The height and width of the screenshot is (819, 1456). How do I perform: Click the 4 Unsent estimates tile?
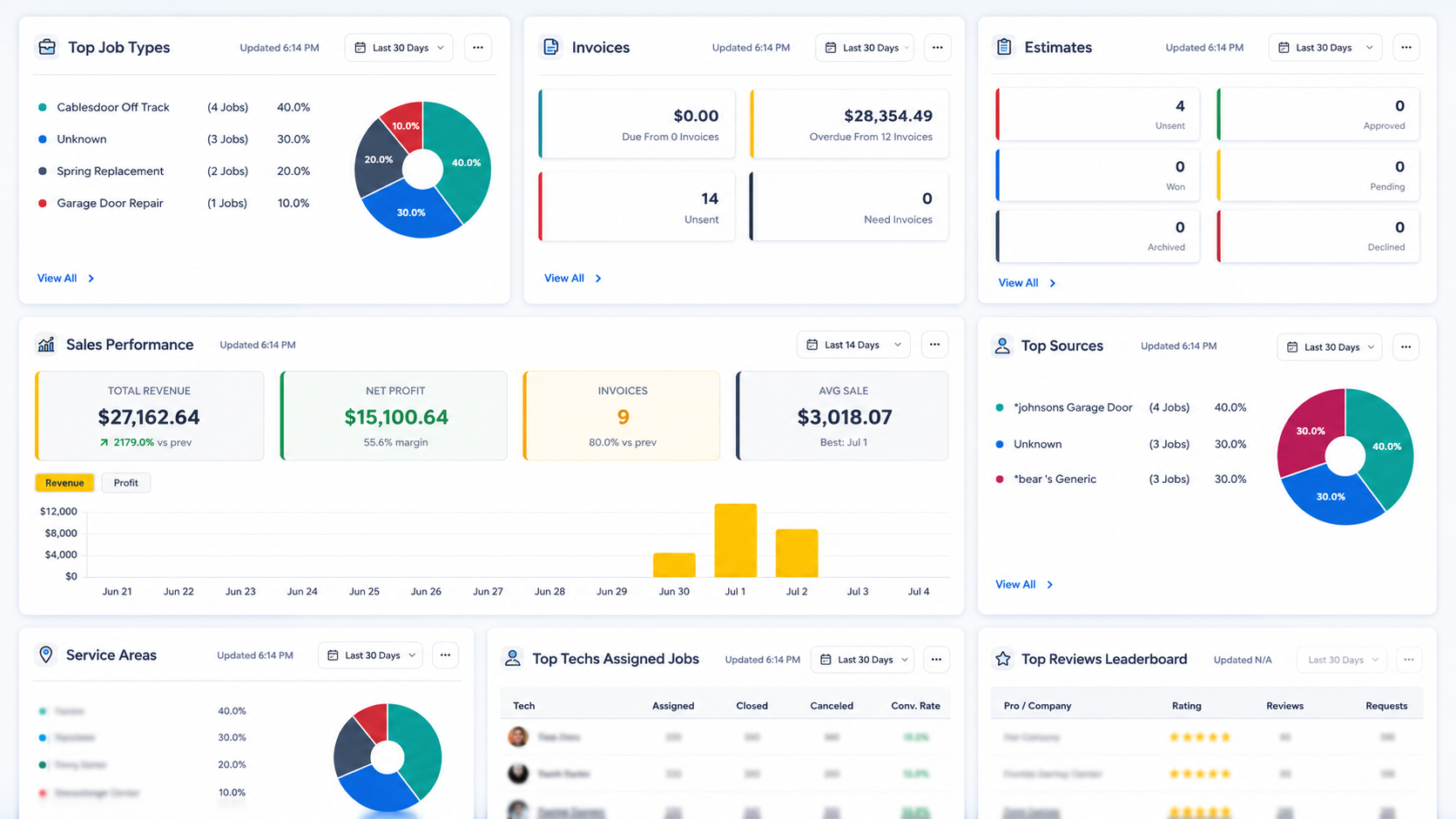pyautogui.click(x=1097, y=114)
